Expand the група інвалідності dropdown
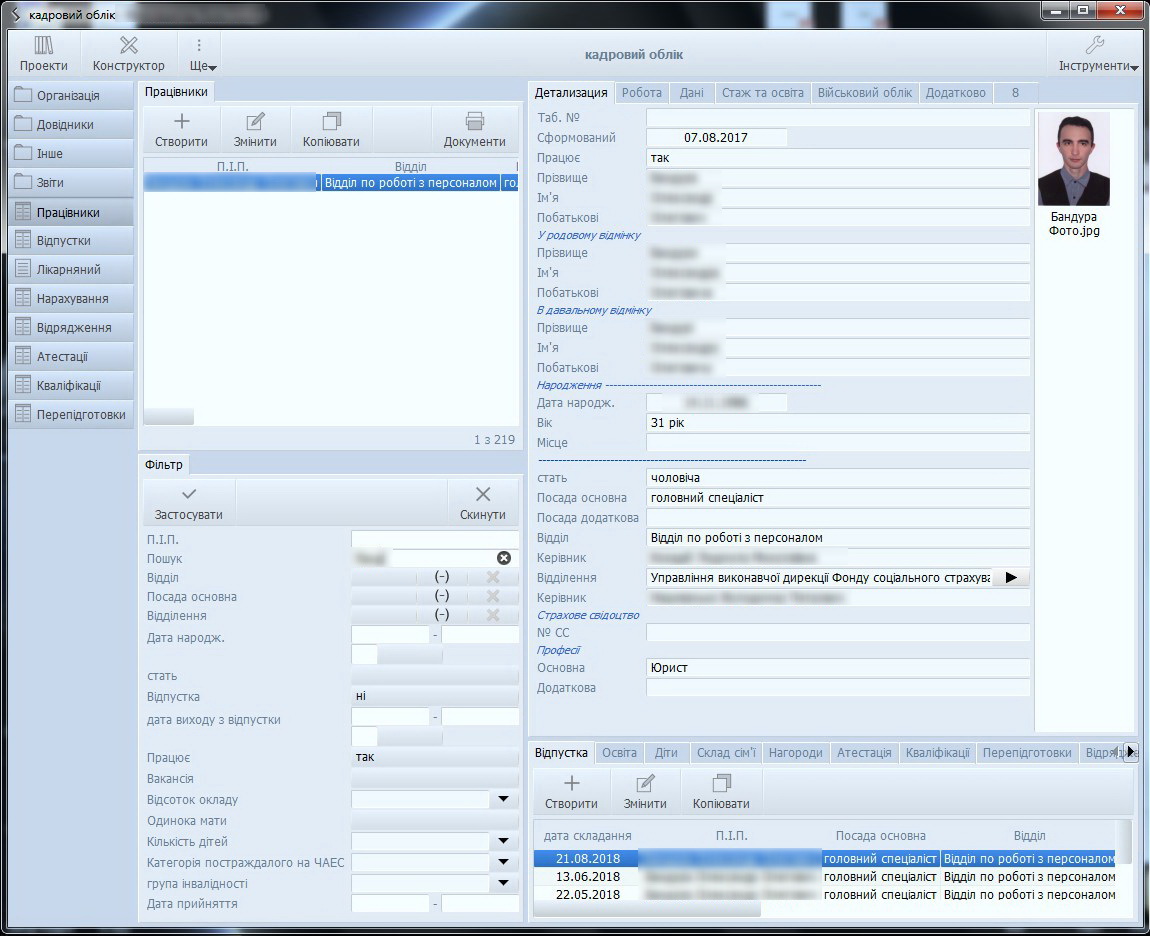 [x=504, y=884]
